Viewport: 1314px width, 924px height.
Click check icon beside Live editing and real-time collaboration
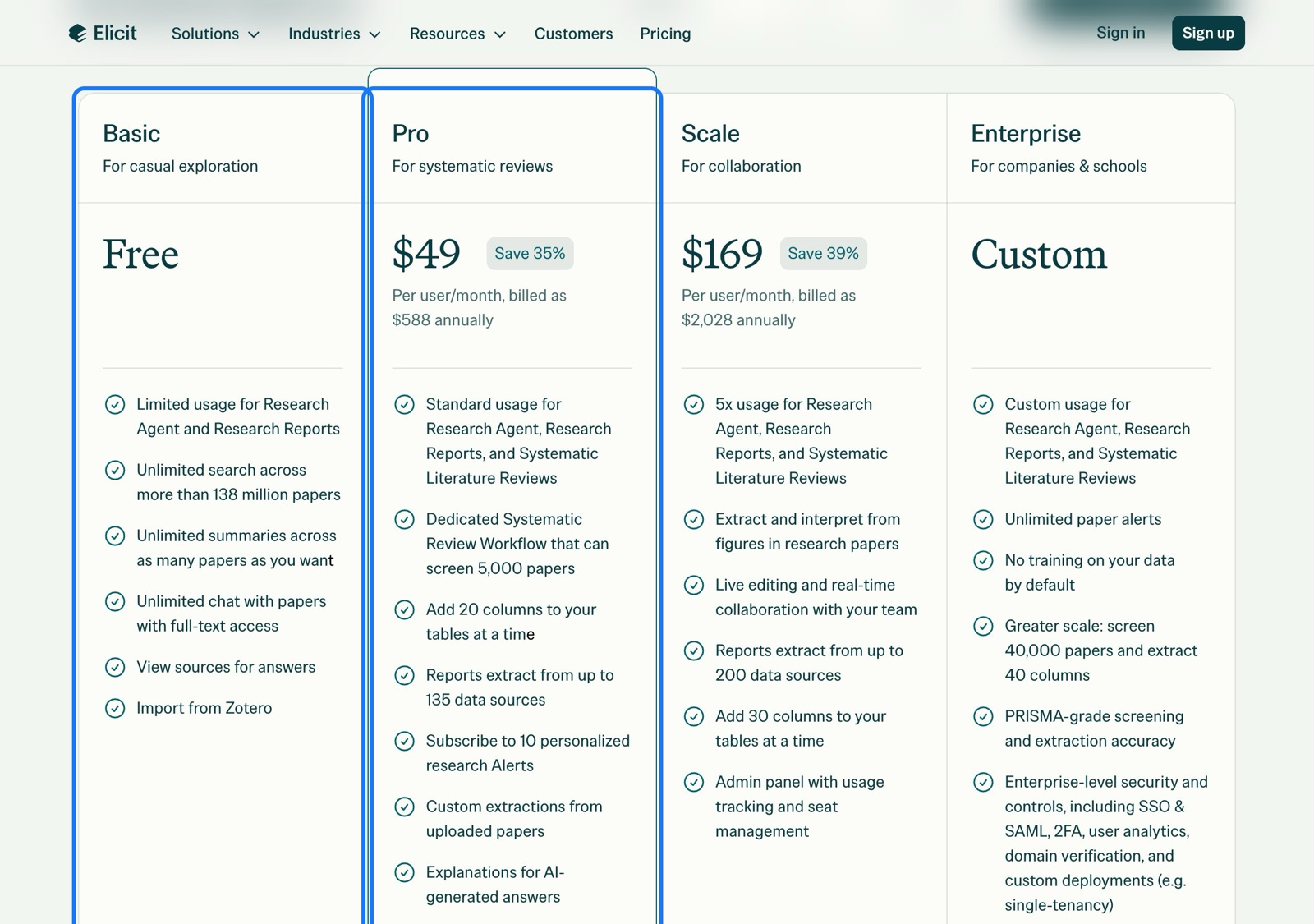(x=694, y=585)
